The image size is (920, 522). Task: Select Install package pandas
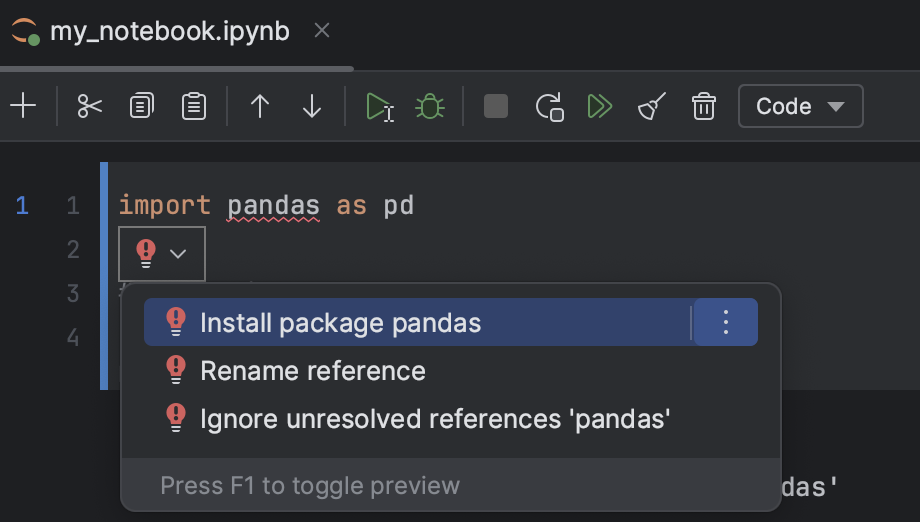(x=340, y=323)
